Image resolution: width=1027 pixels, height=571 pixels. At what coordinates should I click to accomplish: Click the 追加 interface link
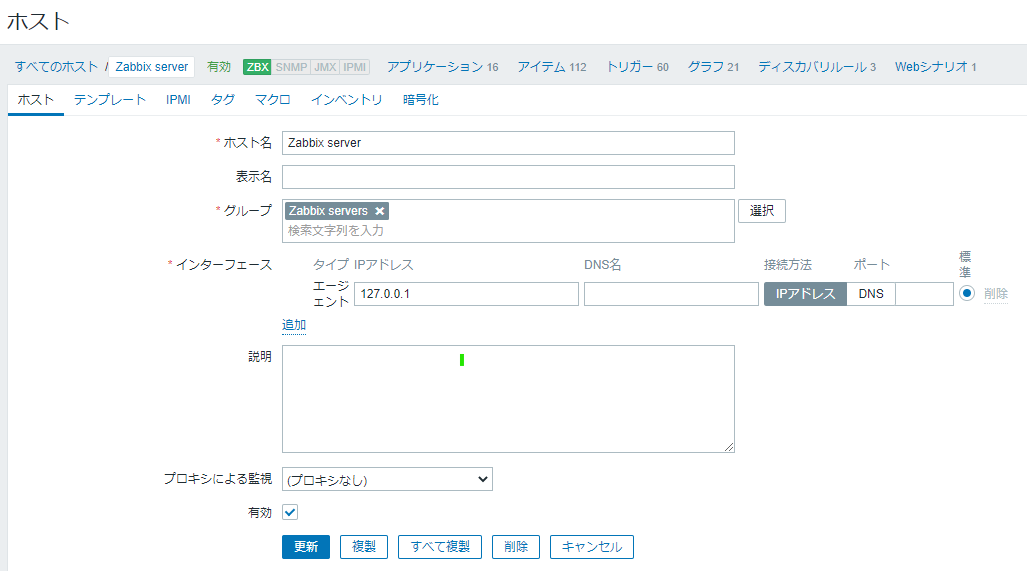(294, 325)
